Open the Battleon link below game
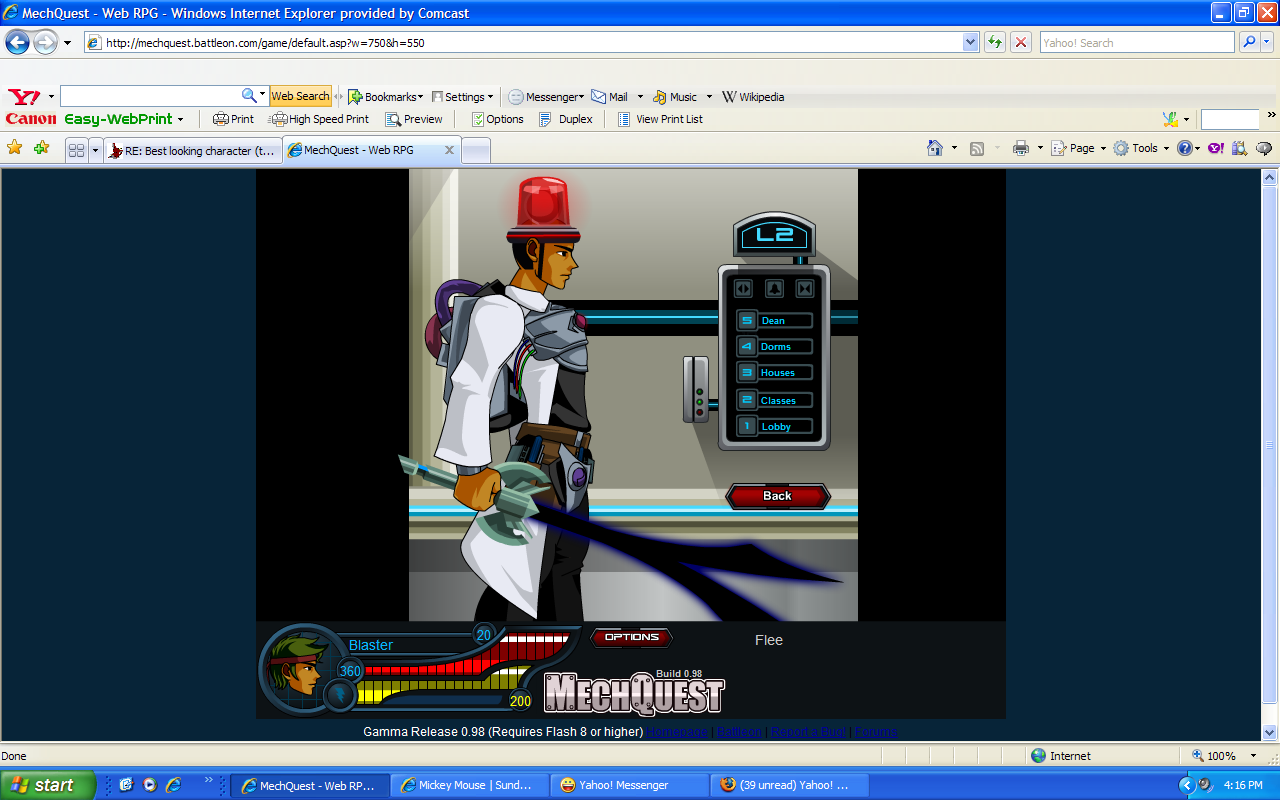 point(740,732)
